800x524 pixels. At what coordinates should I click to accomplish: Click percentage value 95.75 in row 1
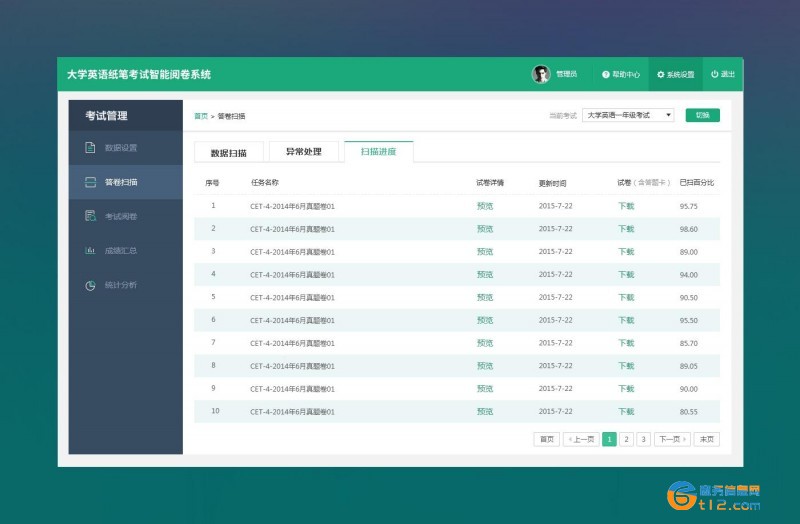[x=688, y=207]
